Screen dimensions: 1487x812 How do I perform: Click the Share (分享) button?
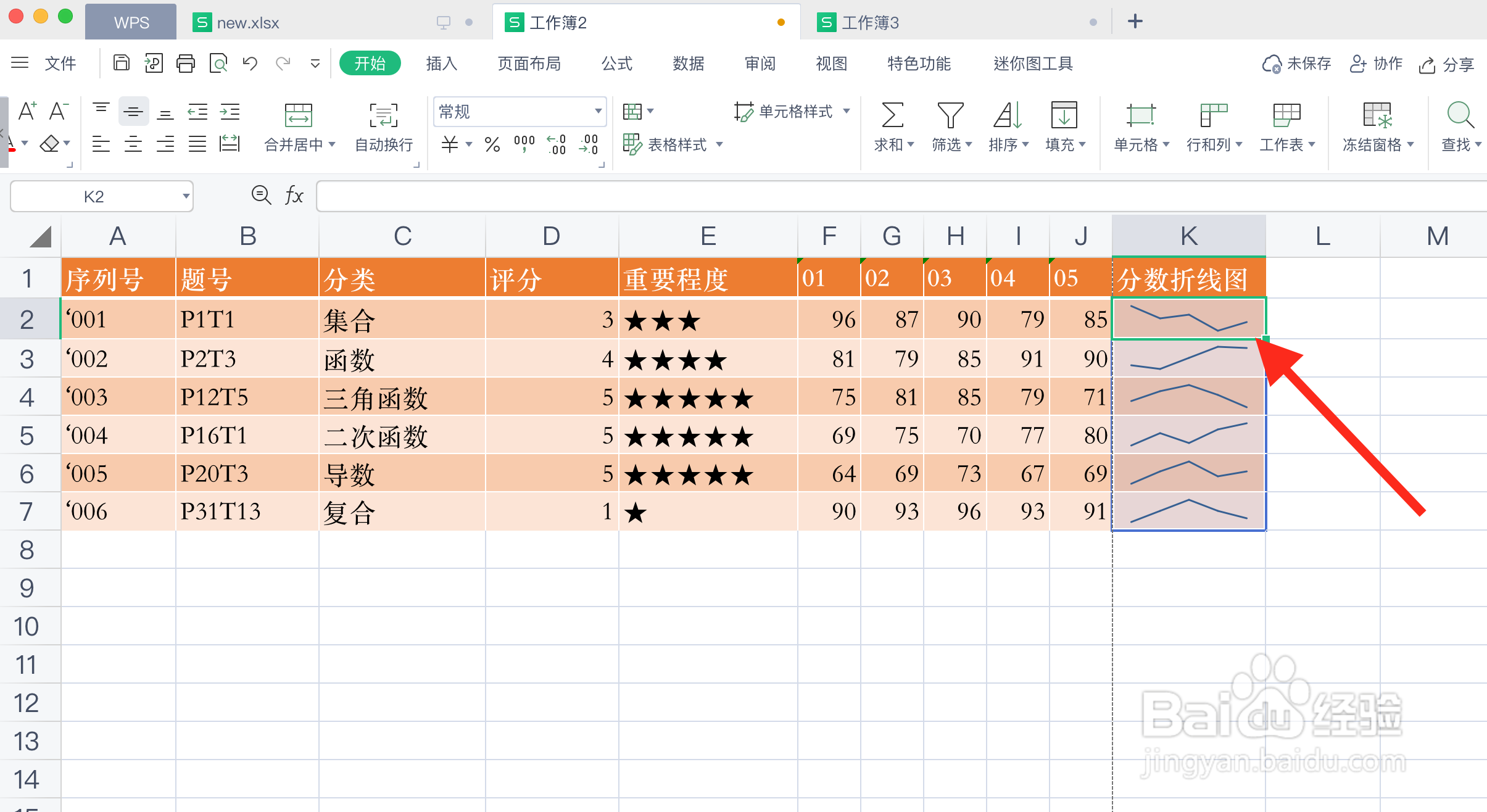coord(1446,64)
